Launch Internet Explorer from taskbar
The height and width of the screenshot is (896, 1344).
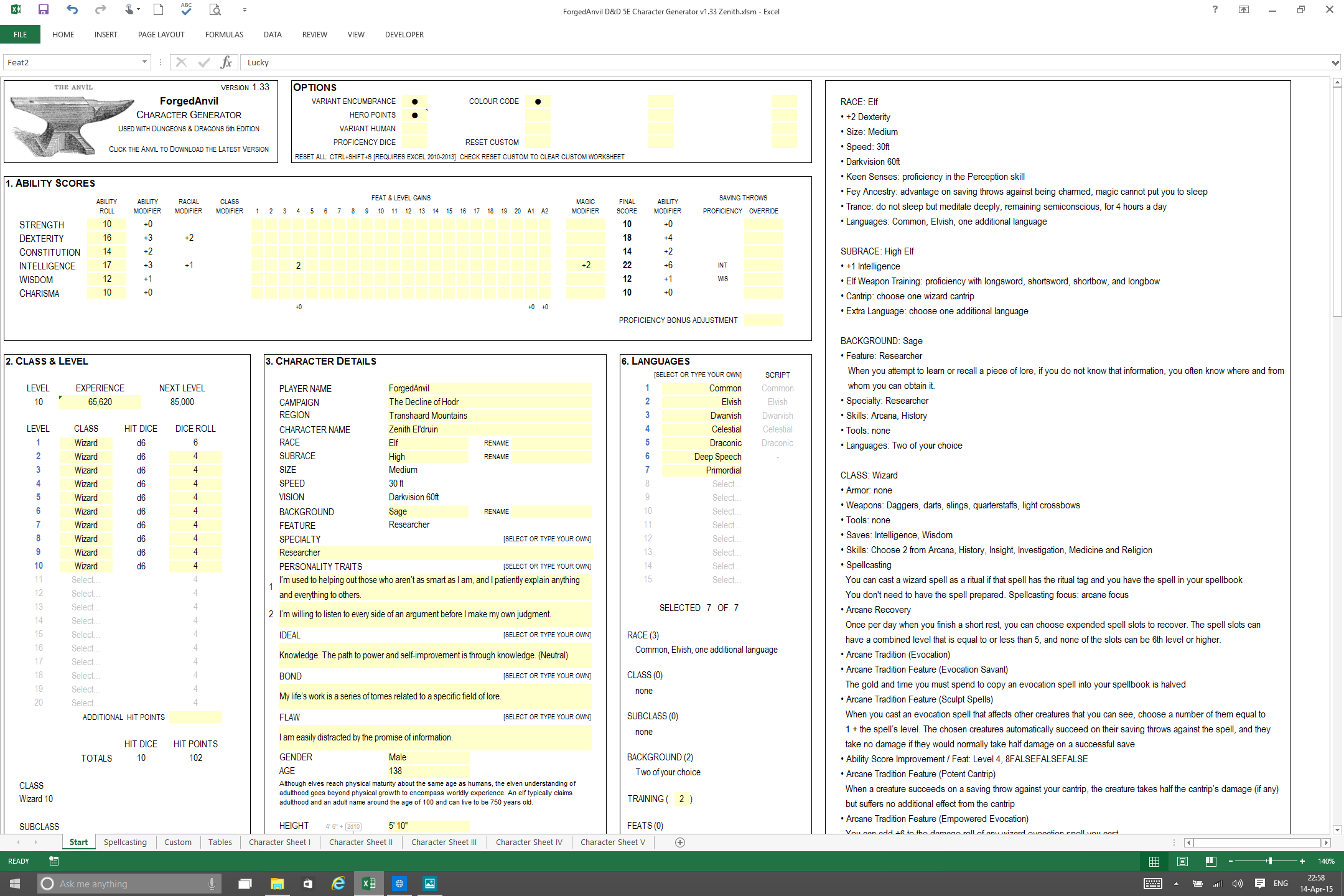tap(338, 884)
